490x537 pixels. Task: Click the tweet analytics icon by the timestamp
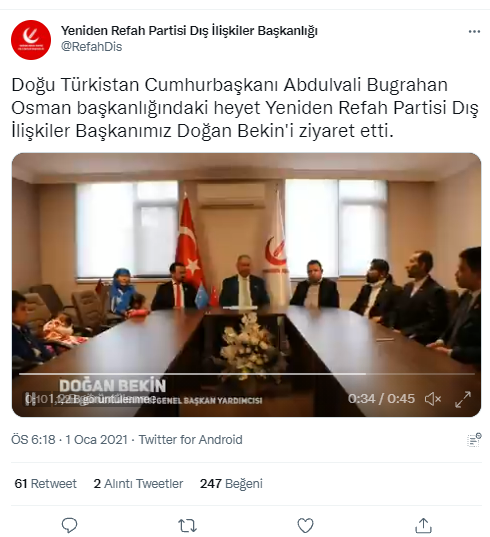pos(474,440)
